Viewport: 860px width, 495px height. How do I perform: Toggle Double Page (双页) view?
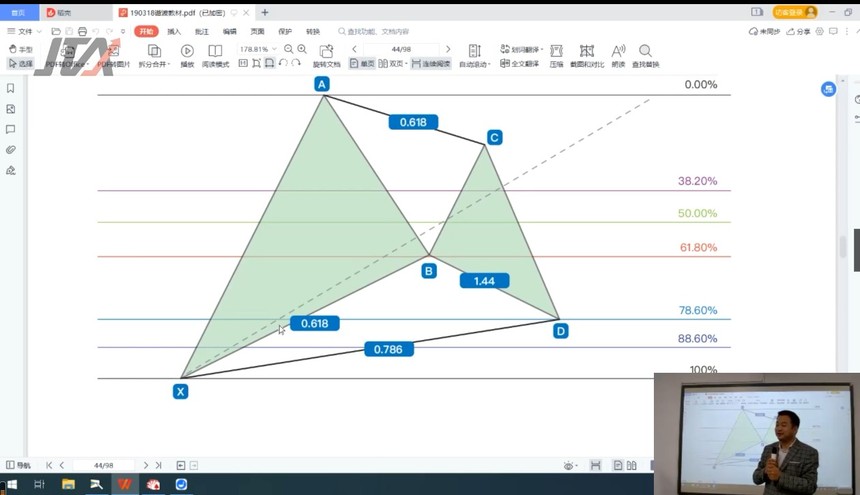tap(392, 64)
